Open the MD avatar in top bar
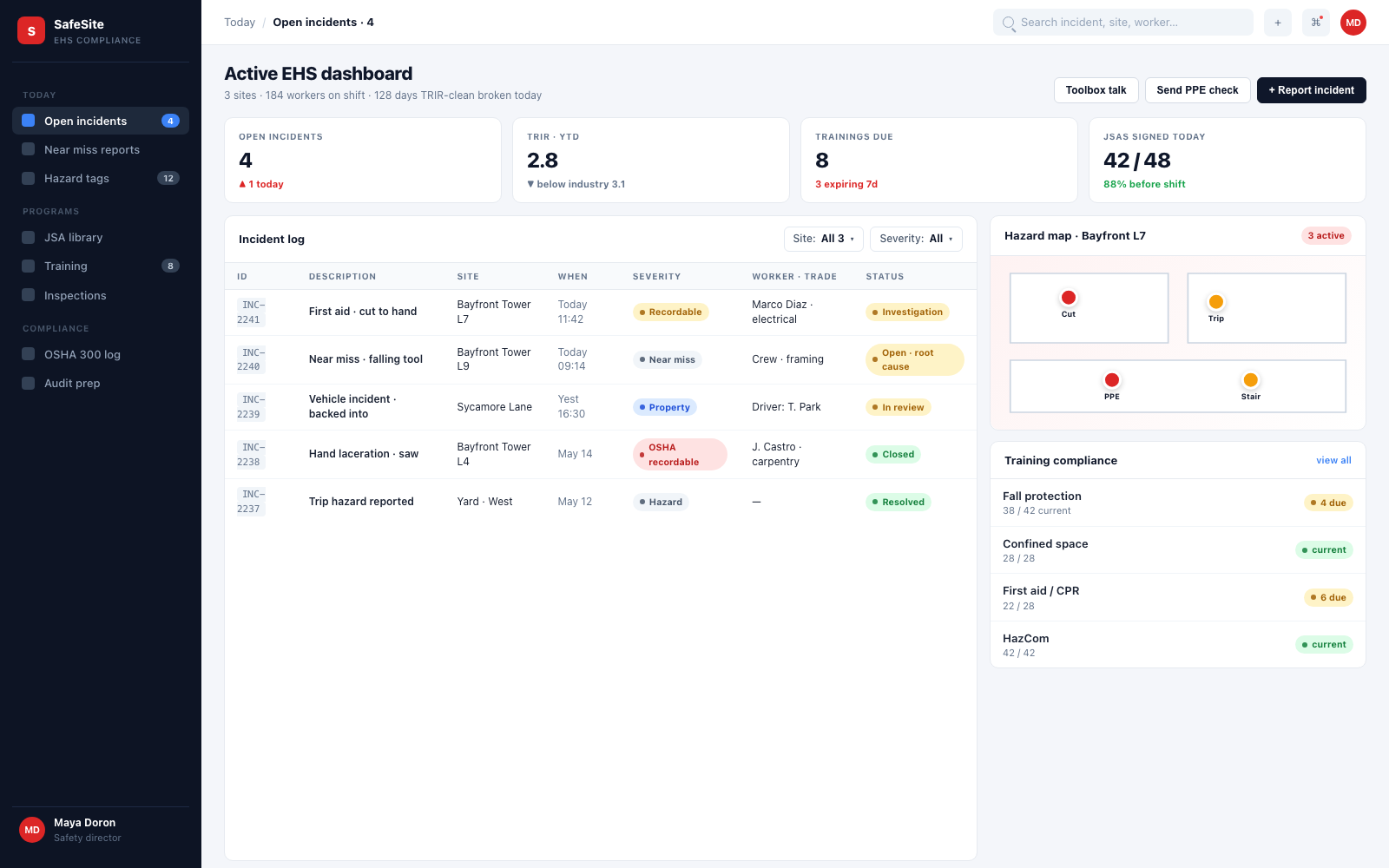The image size is (1389, 868). pyautogui.click(x=1353, y=23)
